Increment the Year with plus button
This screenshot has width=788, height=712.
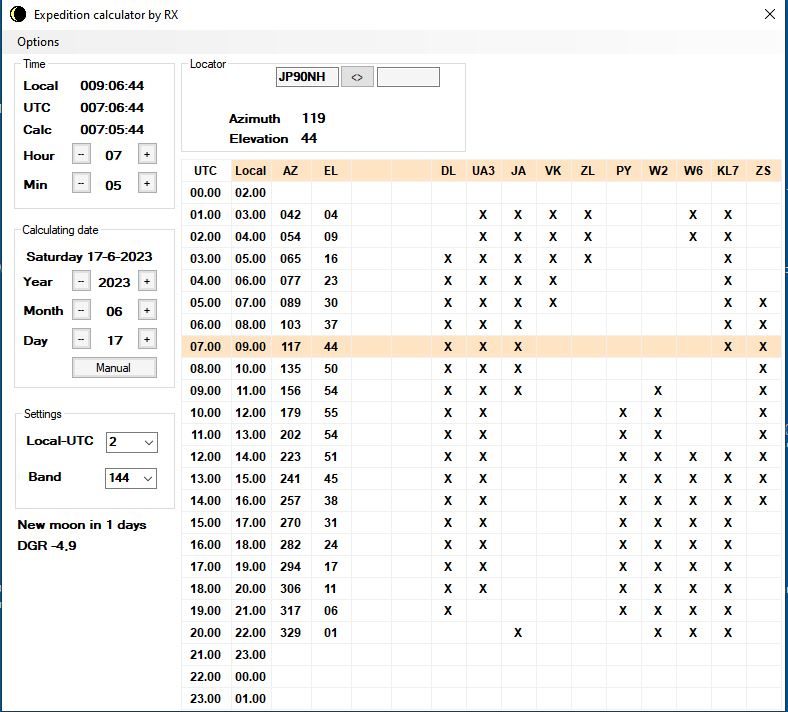146,282
